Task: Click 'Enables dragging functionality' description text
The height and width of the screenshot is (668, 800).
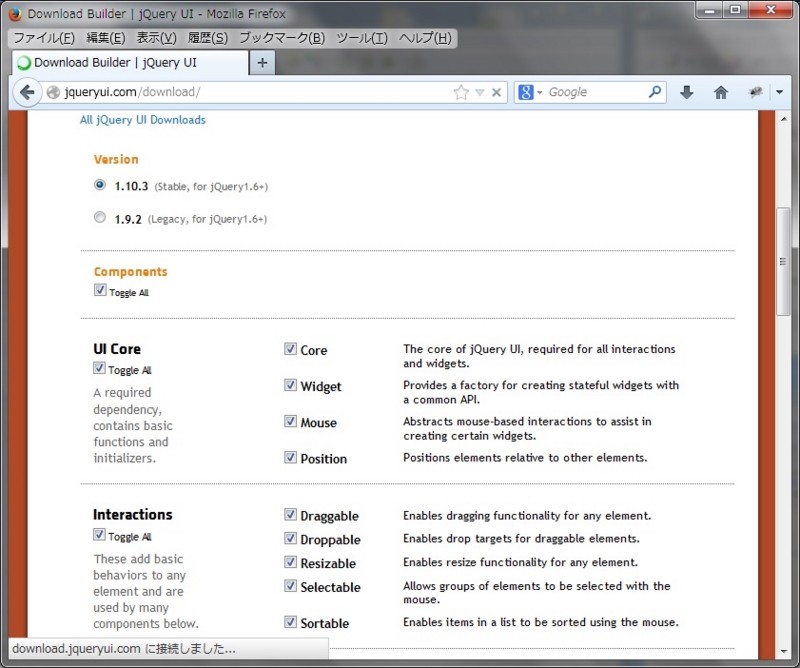Action: click(527, 516)
